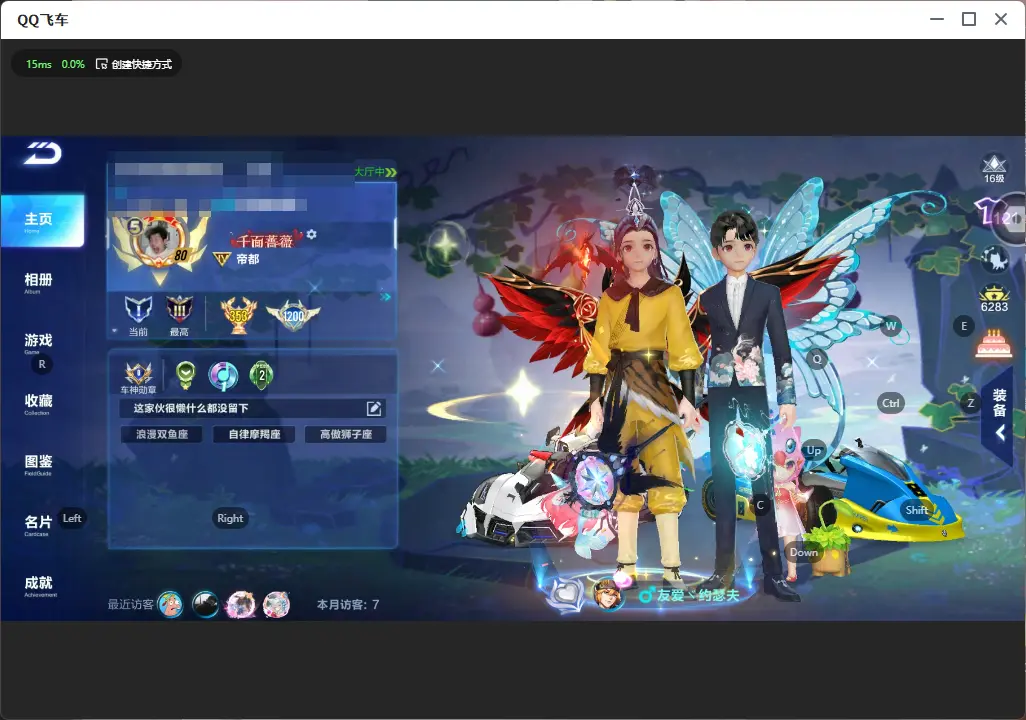The height and width of the screenshot is (720, 1026).
Task: Click the green shield medal icon
Action: 186,374
